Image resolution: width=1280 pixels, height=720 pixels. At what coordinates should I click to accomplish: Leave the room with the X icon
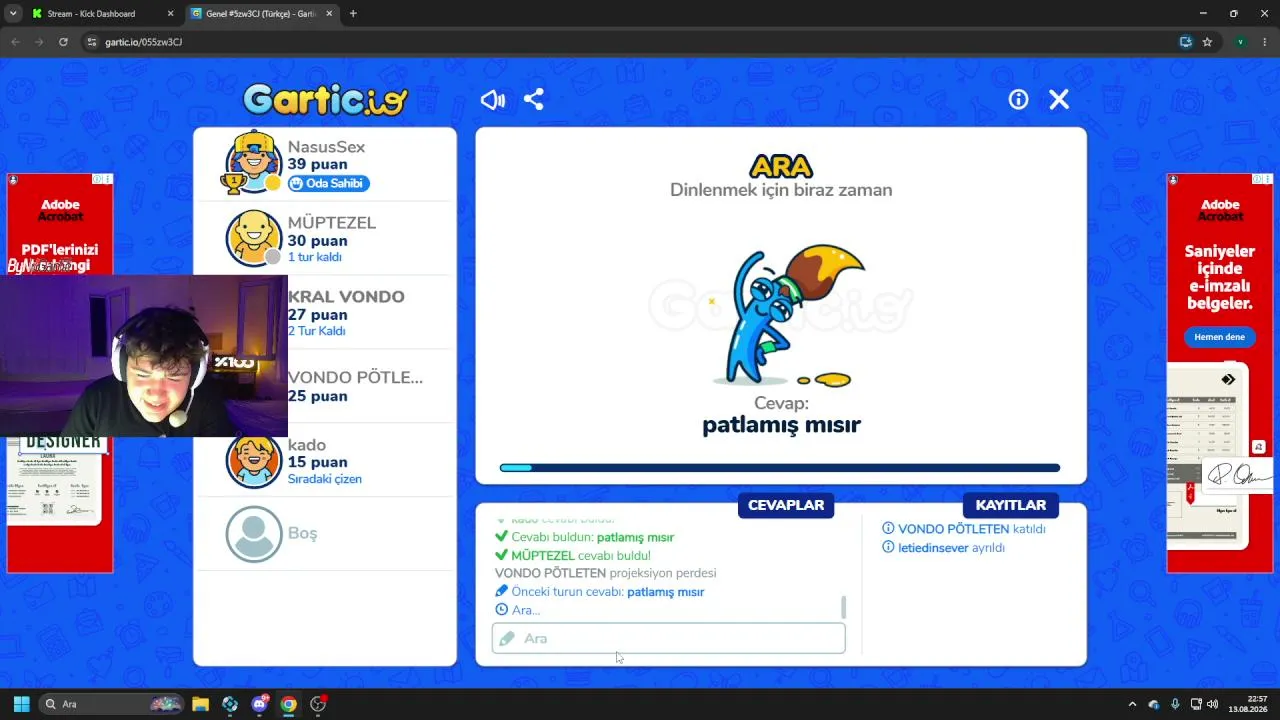[1059, 100]
